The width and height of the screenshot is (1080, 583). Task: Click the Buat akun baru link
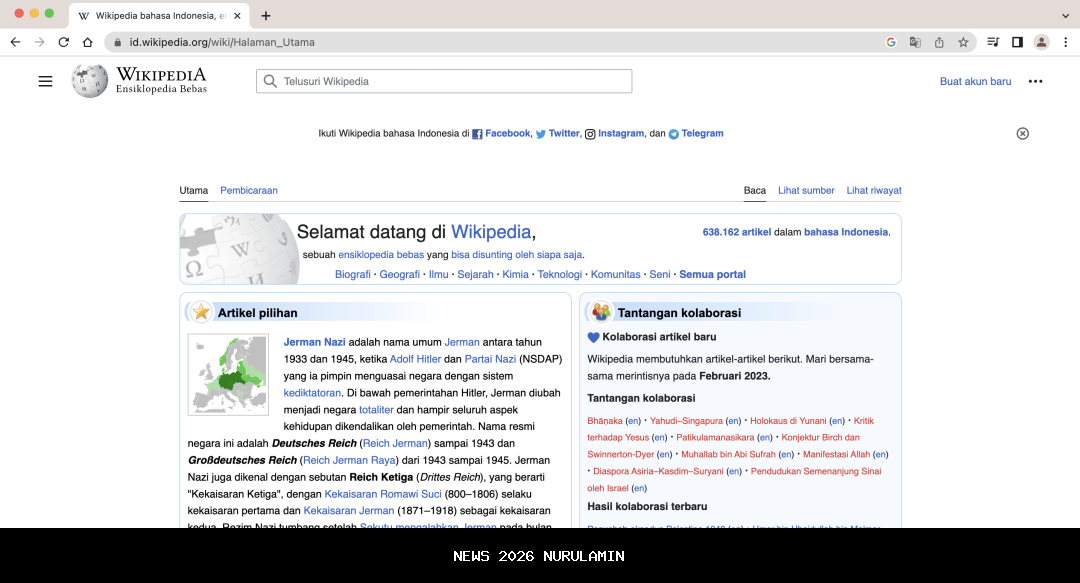[975, 81]
